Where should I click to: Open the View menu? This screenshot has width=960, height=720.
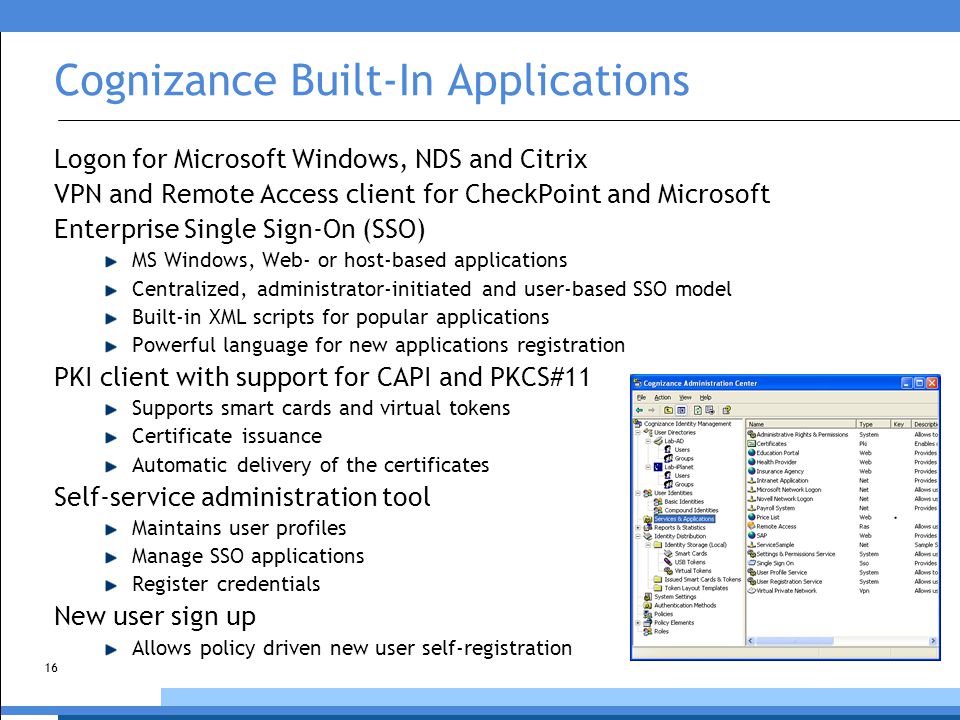click(686, 397)
